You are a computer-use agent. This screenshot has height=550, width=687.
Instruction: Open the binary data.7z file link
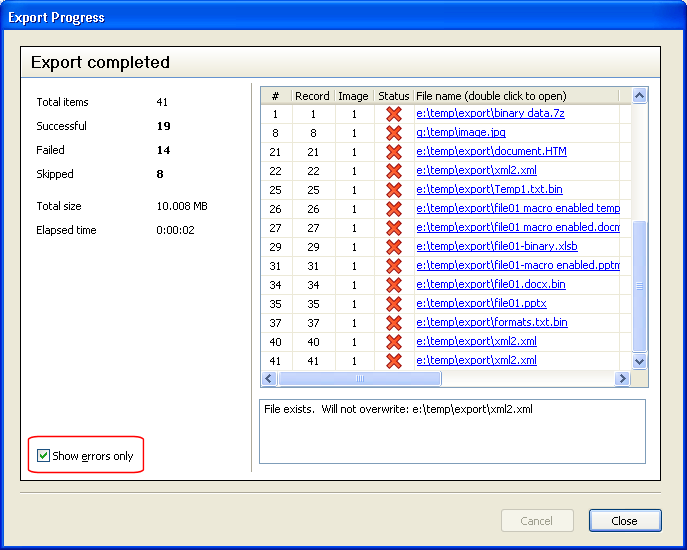[x=490, y=114]
